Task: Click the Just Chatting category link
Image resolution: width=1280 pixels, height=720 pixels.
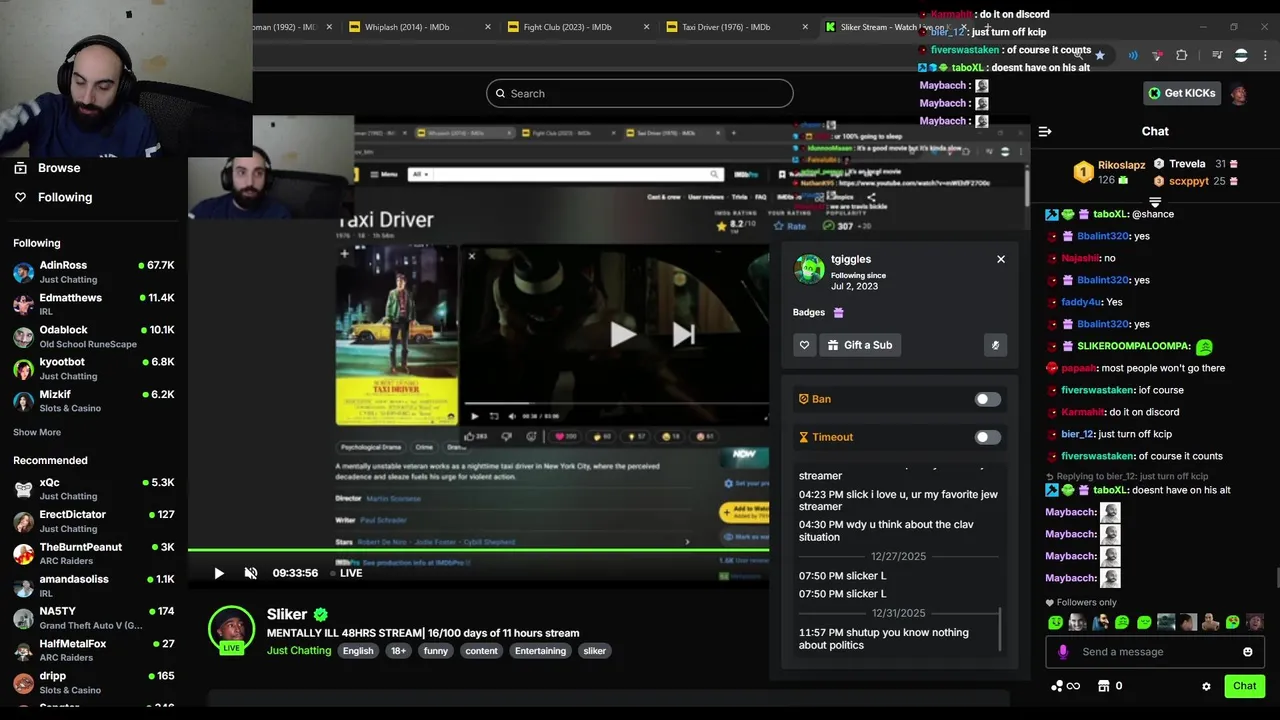Action: pos(299,650)
